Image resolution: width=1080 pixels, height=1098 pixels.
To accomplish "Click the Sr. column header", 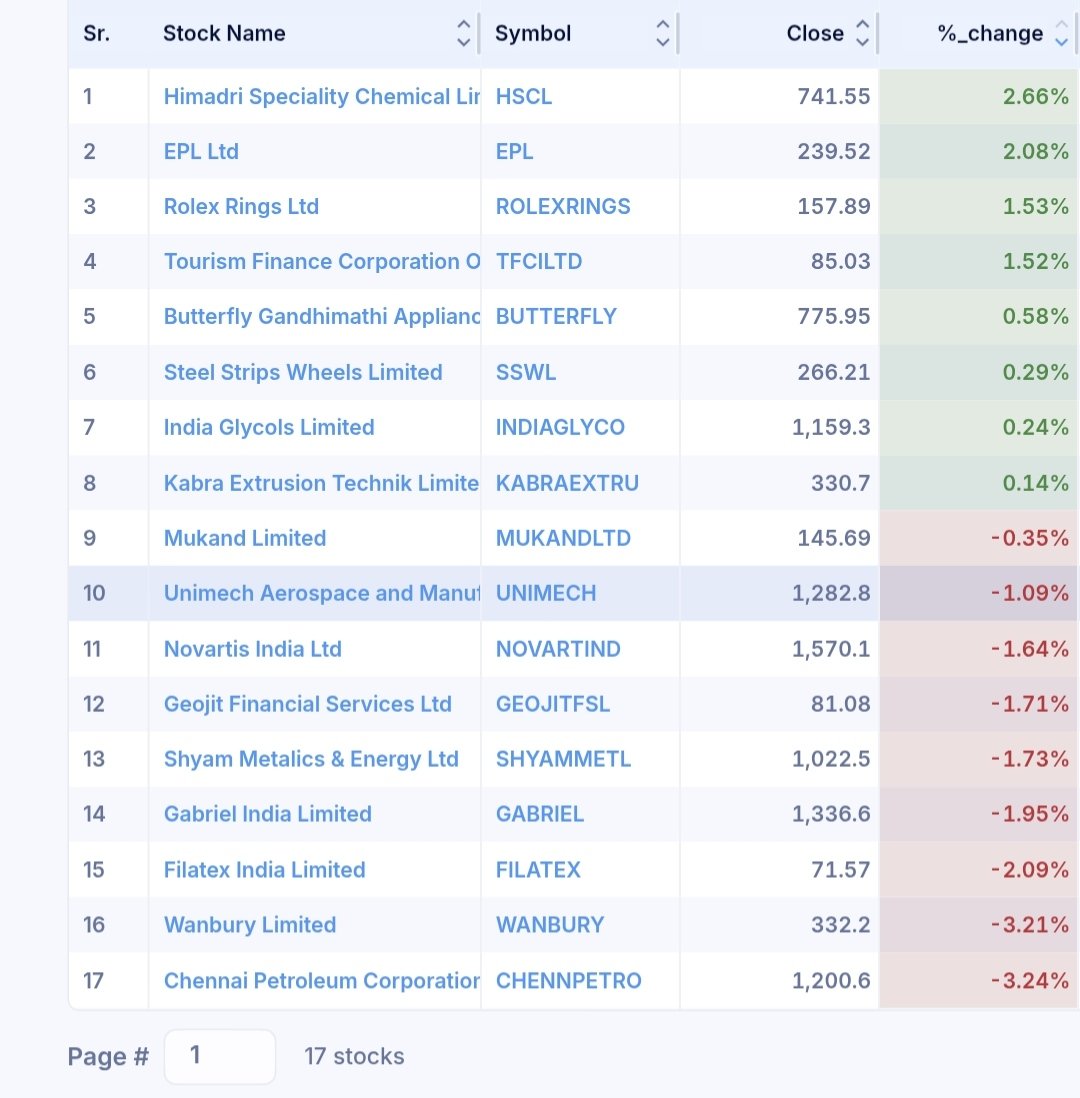I will (x=97, y=33).
